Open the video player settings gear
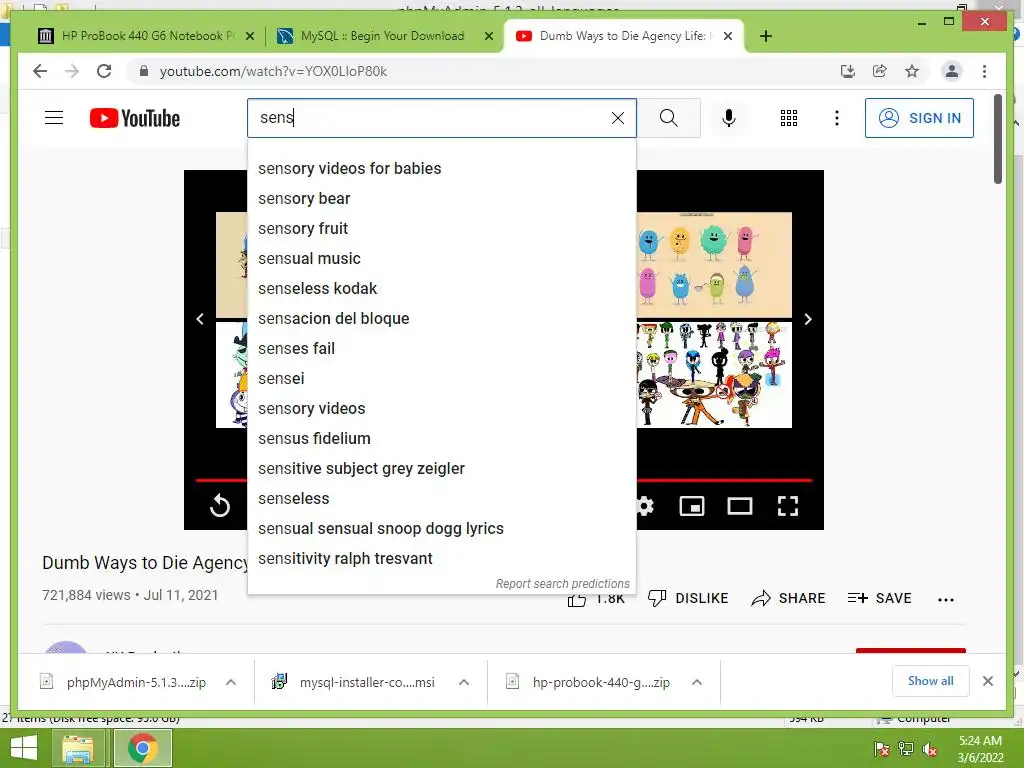Viewport: 1024px width, 768px height. click(645, 506)
